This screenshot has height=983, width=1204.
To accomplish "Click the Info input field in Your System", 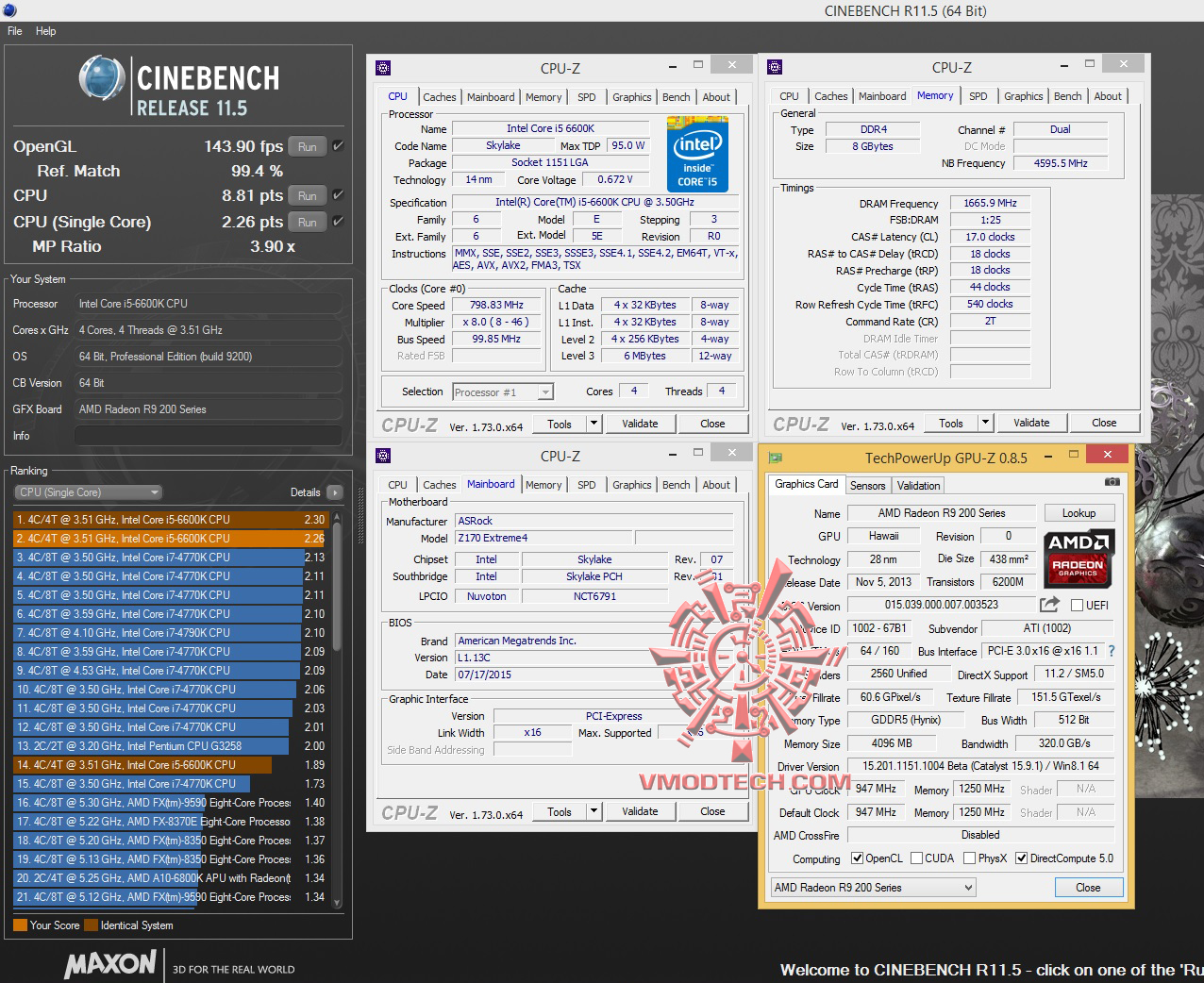I will click(208, 436).
